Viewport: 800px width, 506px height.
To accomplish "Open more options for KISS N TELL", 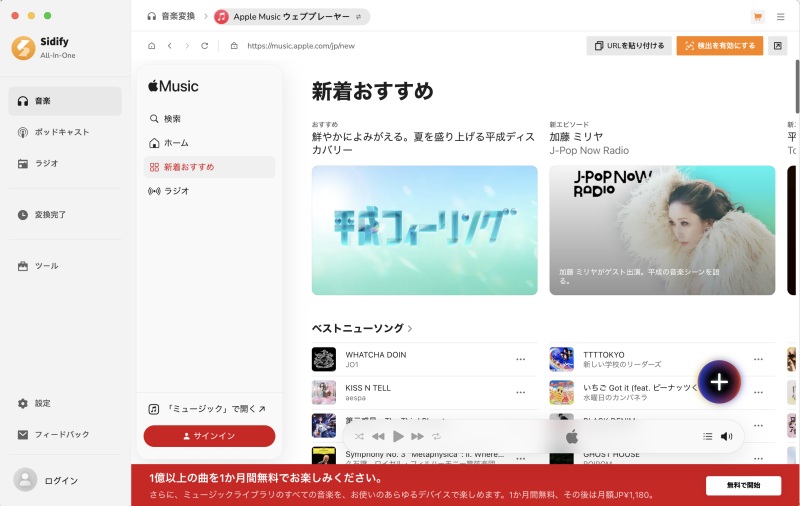I will click(x=520, y=392).
